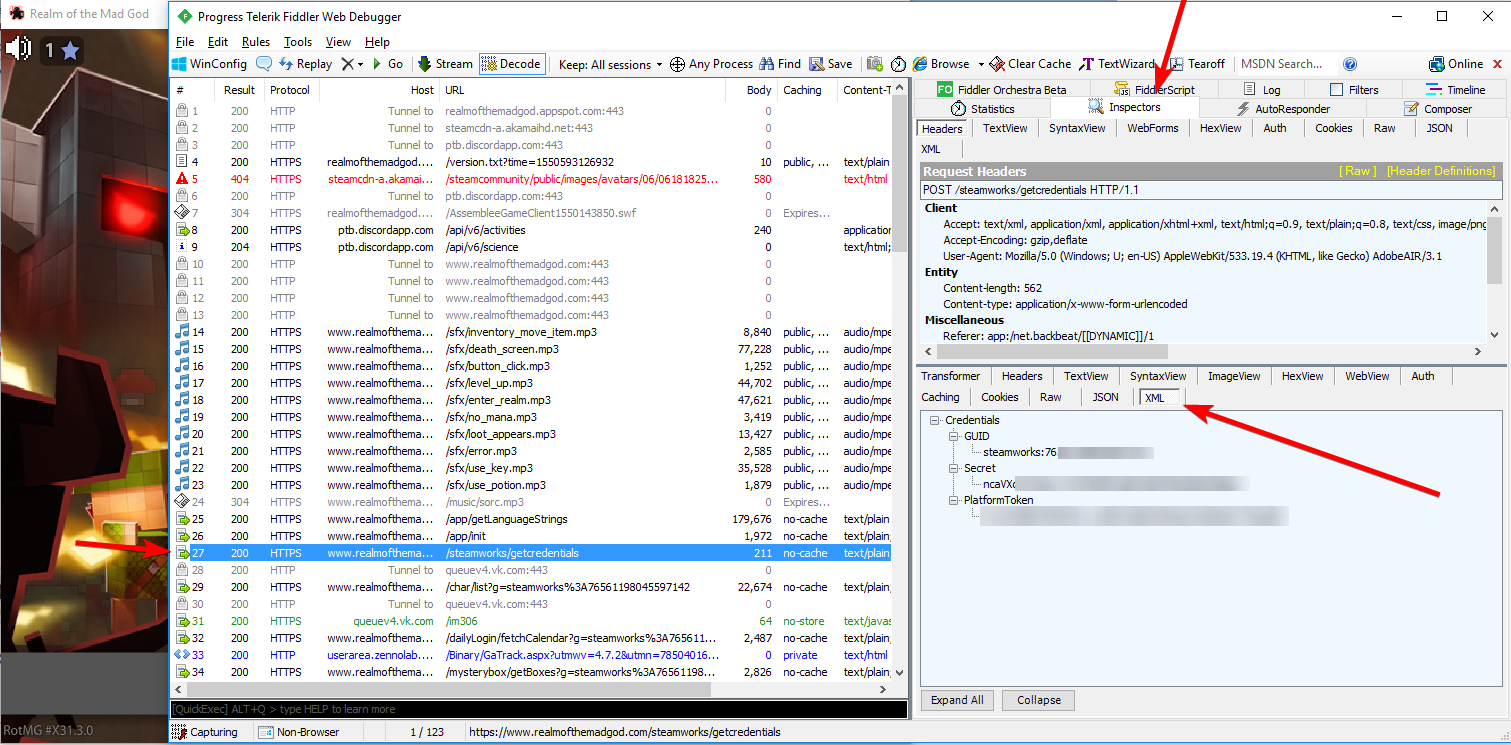Click the Any Process crosshair target
This screenshot has width=1511, height=745.
(x=677, y=64)
